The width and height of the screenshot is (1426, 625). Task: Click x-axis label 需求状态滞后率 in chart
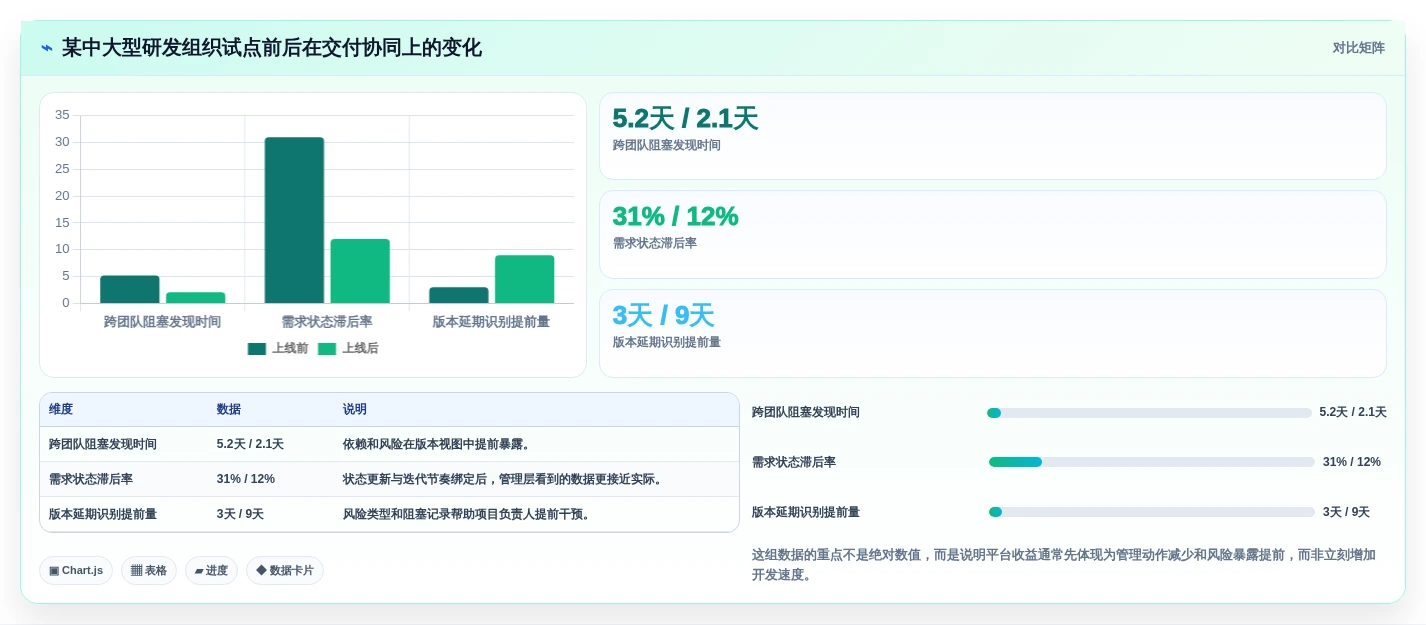tap(327, 322)
